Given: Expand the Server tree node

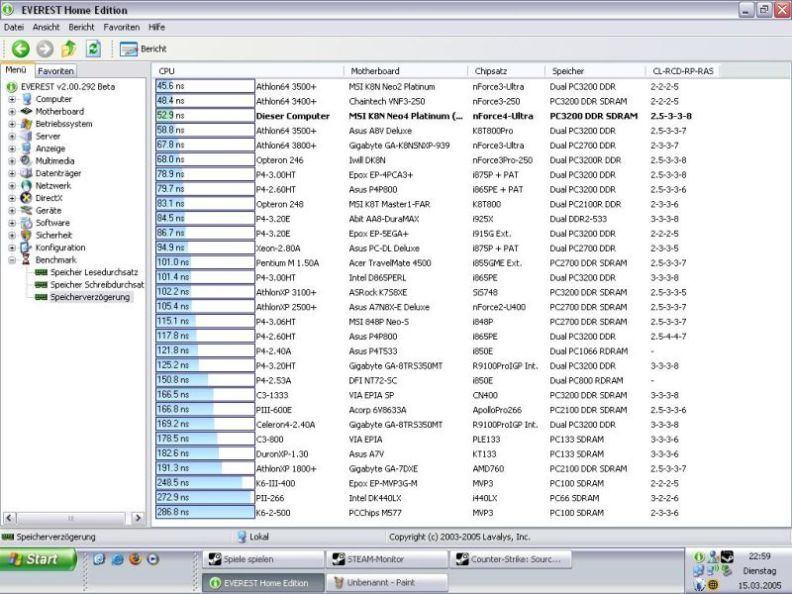Looking at the screenshot, I should [x=12, y=136].
